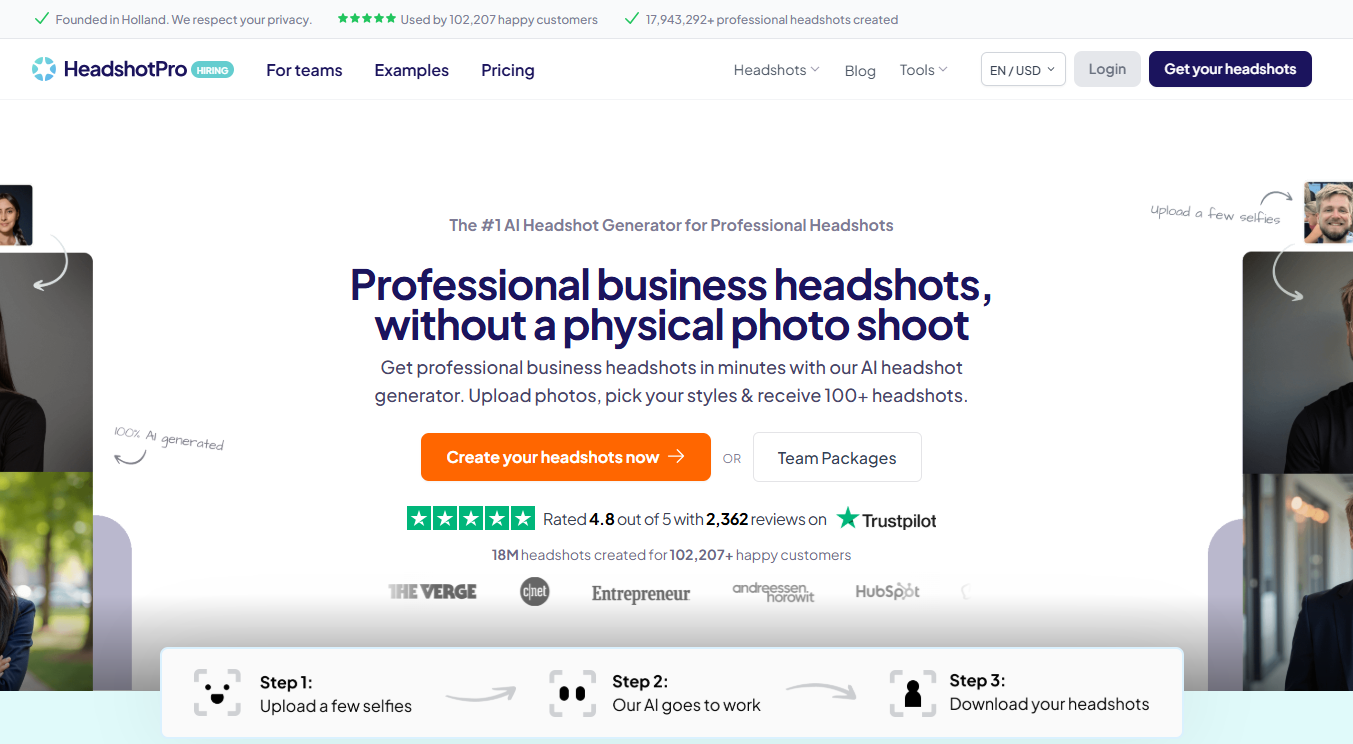This screenshot has width=1353, height=744.
Task: Click the Trustpilot logo
Action: pyautogui.click(x=887, y=519)
